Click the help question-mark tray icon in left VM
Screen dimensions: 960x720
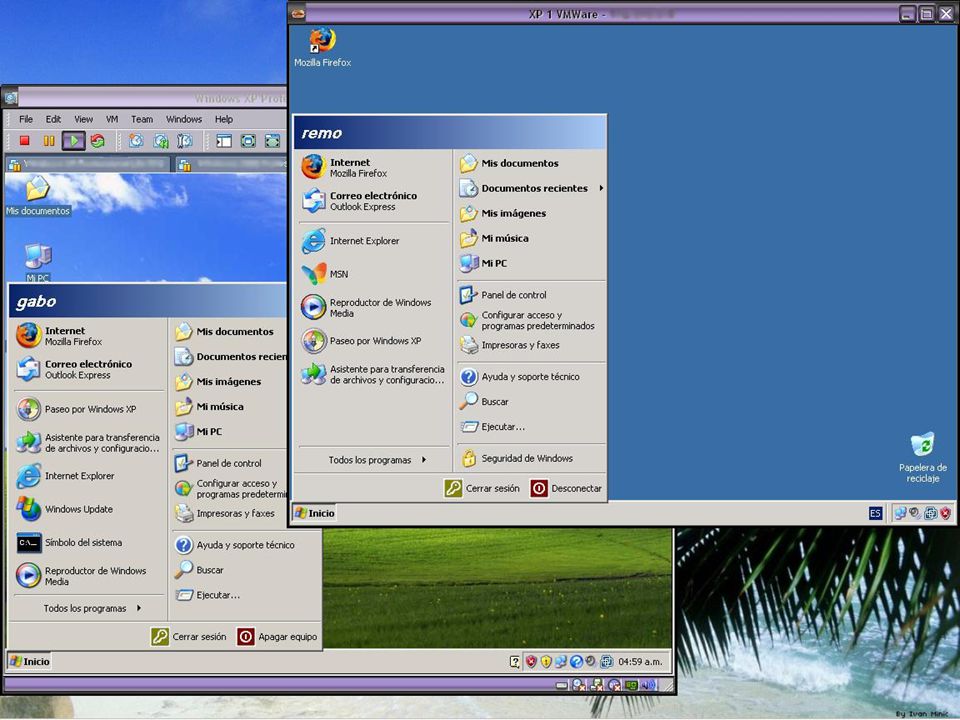tap(576, 661)
